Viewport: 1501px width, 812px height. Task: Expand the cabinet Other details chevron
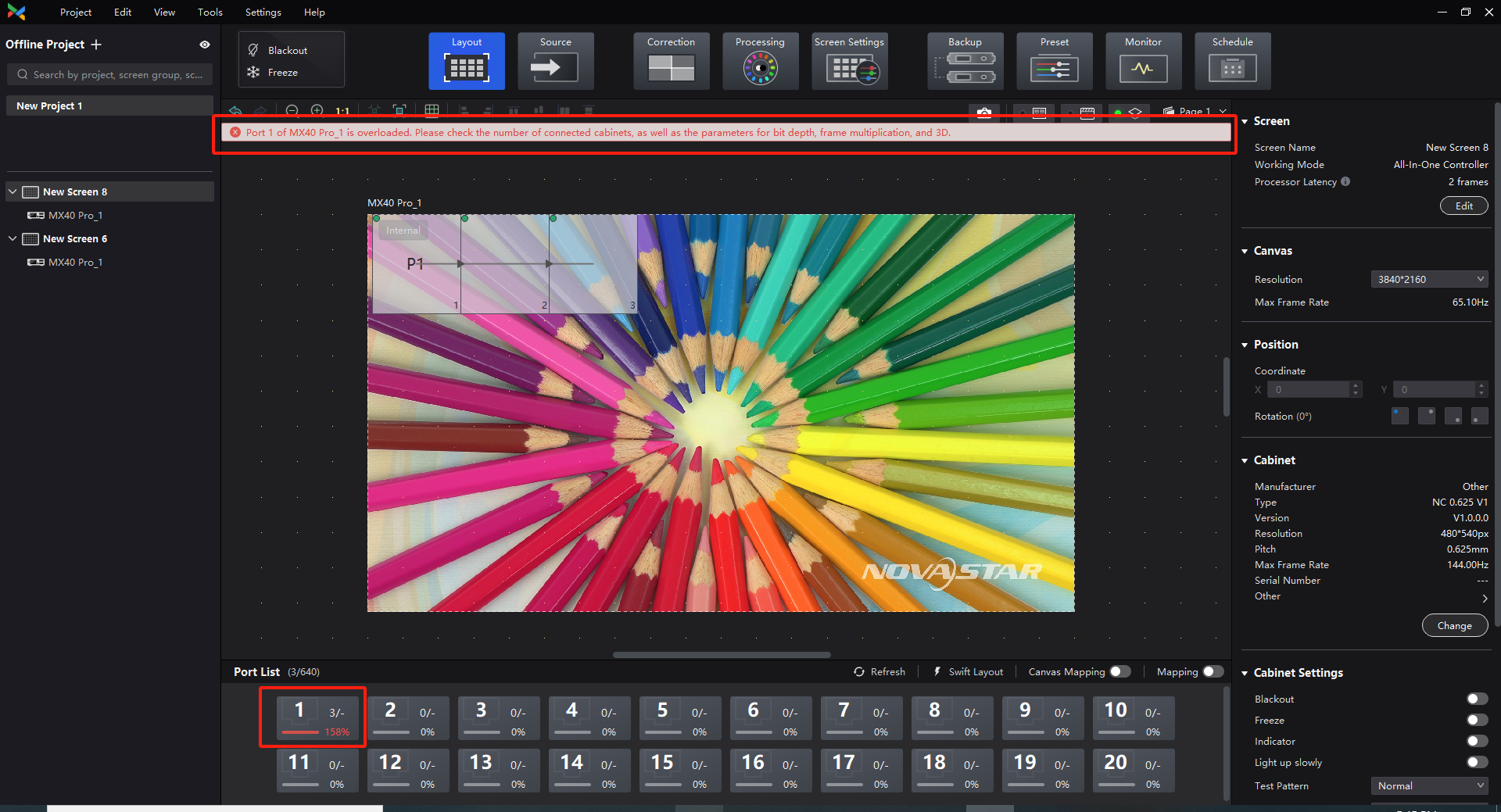pos(1485,598)
